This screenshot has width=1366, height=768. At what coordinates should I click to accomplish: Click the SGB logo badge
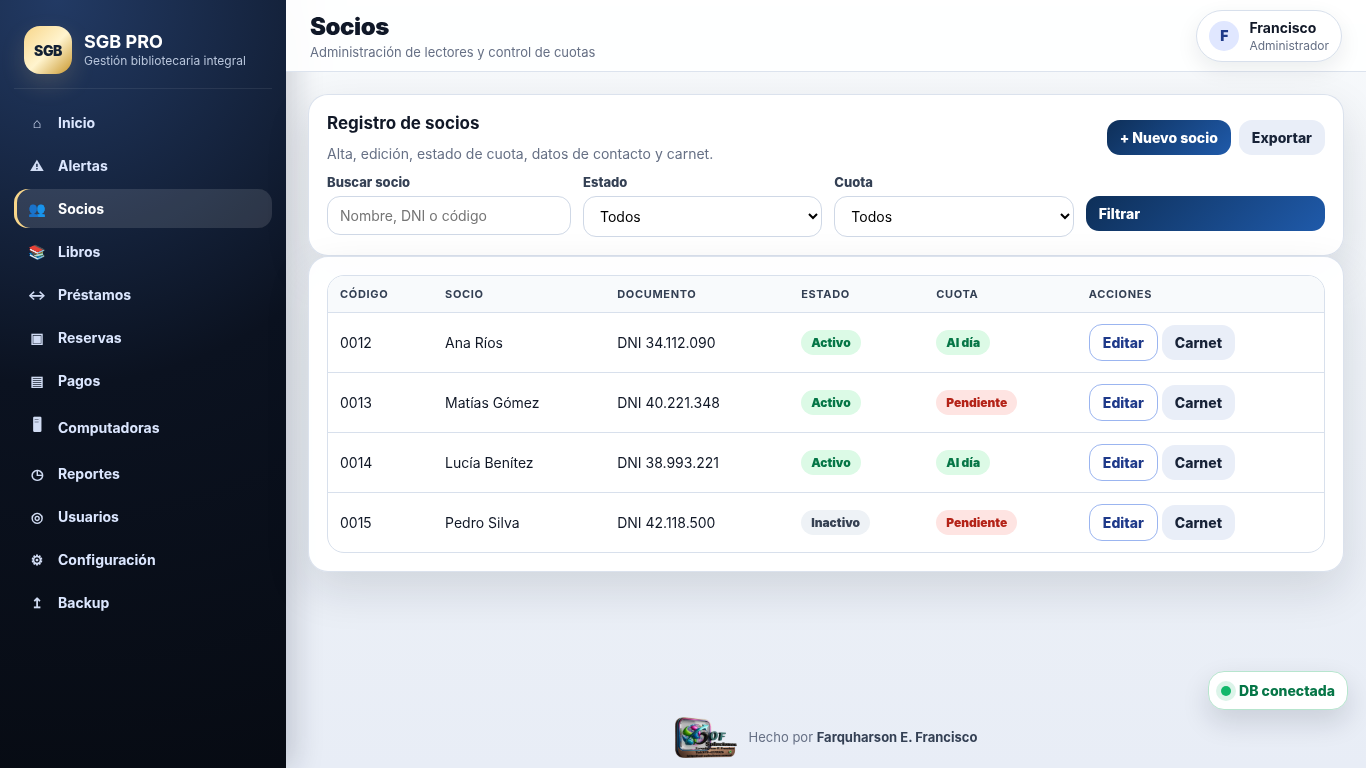pyautogui.click(x=48, y=50)
